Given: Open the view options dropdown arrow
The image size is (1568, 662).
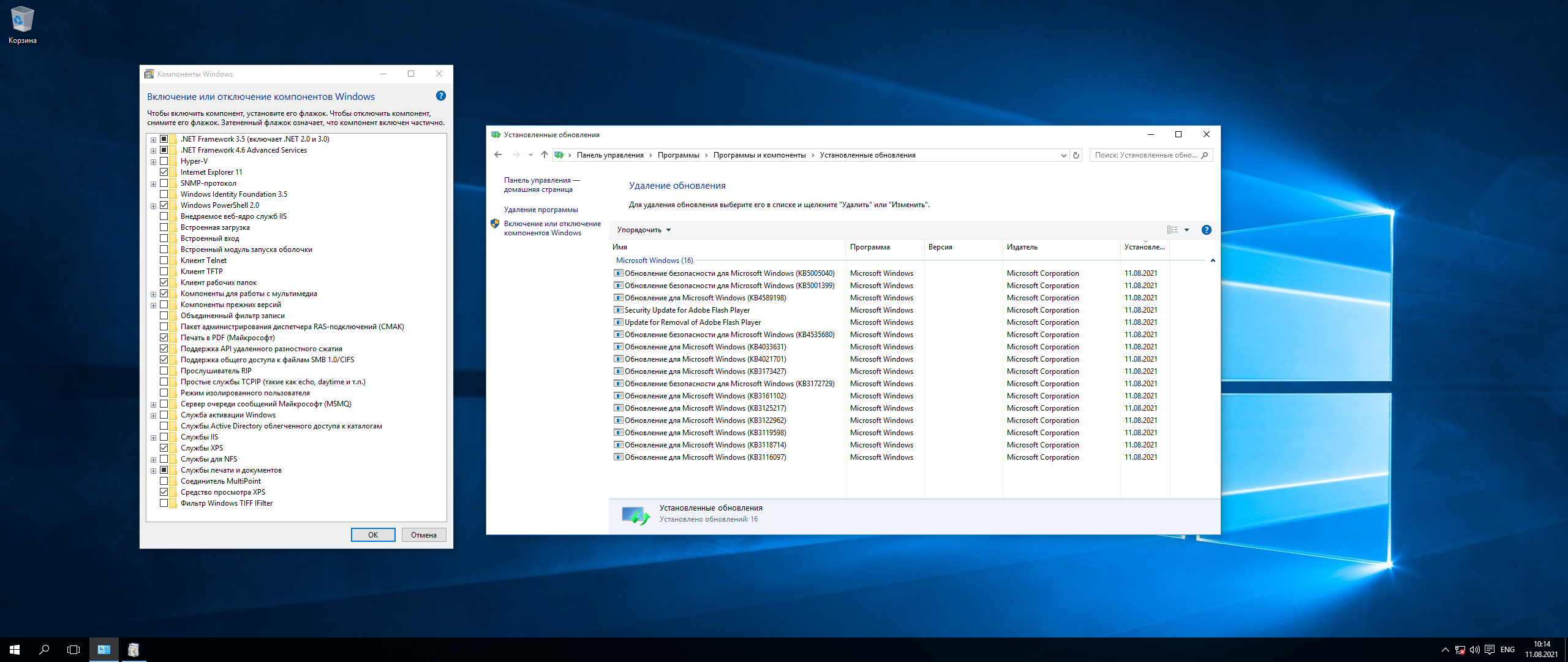Looking at the screenshot, I should tap(1186, 230).
